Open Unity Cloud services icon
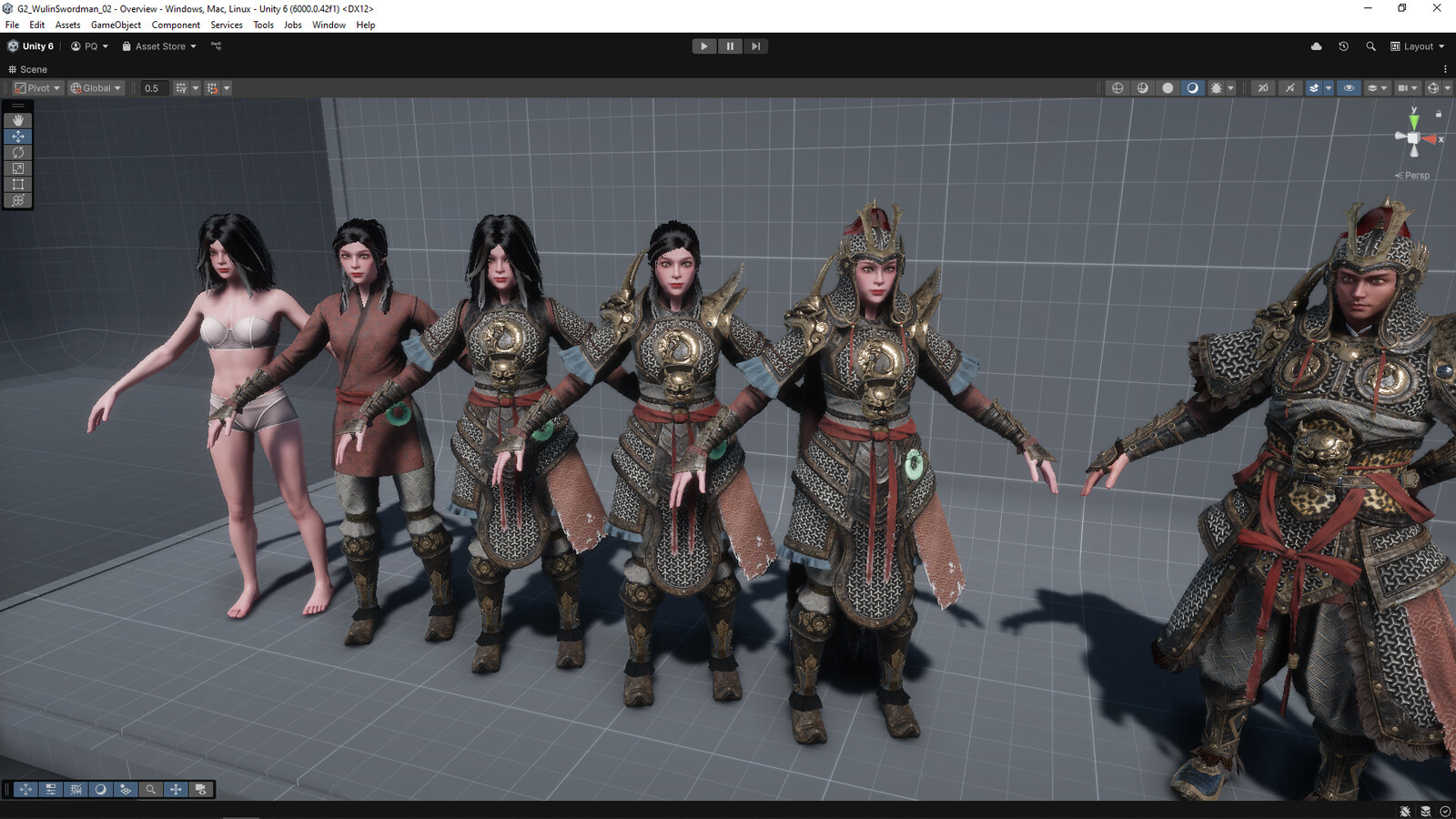 point(1316,46)
